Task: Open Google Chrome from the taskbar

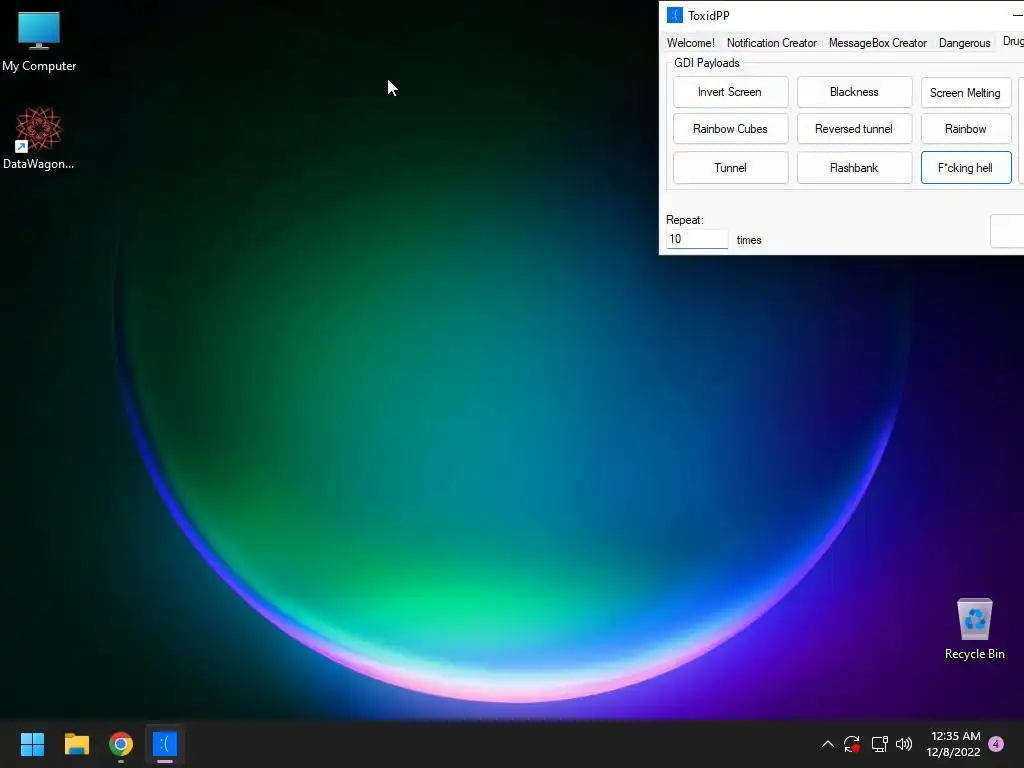Action: [x=121, y=744]
